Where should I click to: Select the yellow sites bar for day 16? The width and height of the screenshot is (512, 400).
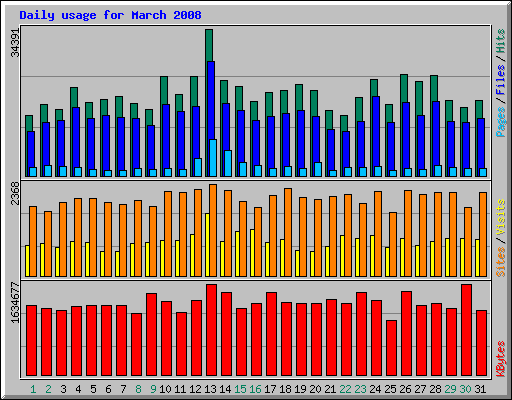(252, 253)
